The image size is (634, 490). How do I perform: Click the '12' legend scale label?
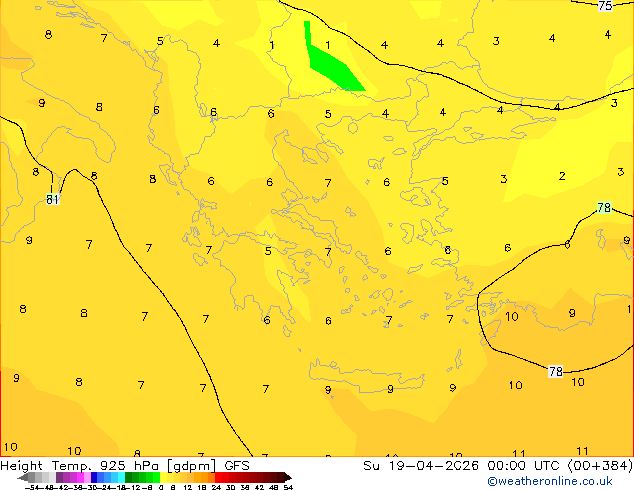187,487
